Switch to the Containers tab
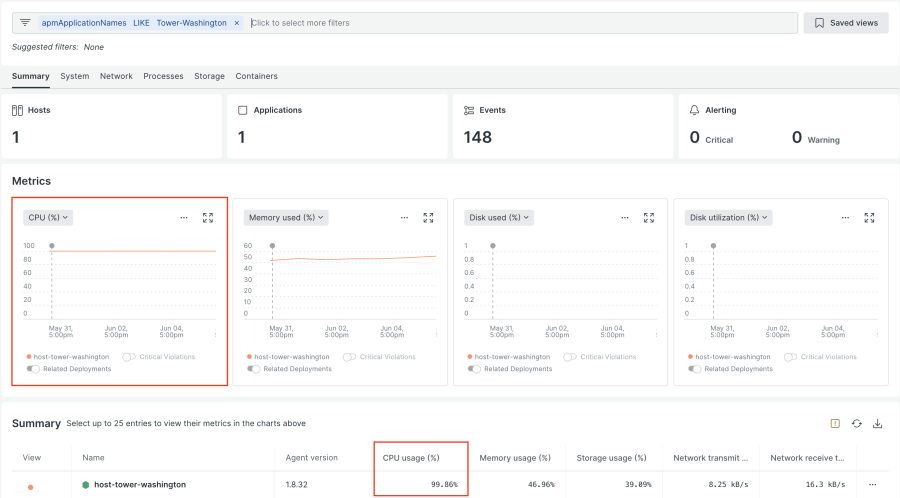 click(x=256, y=76)
